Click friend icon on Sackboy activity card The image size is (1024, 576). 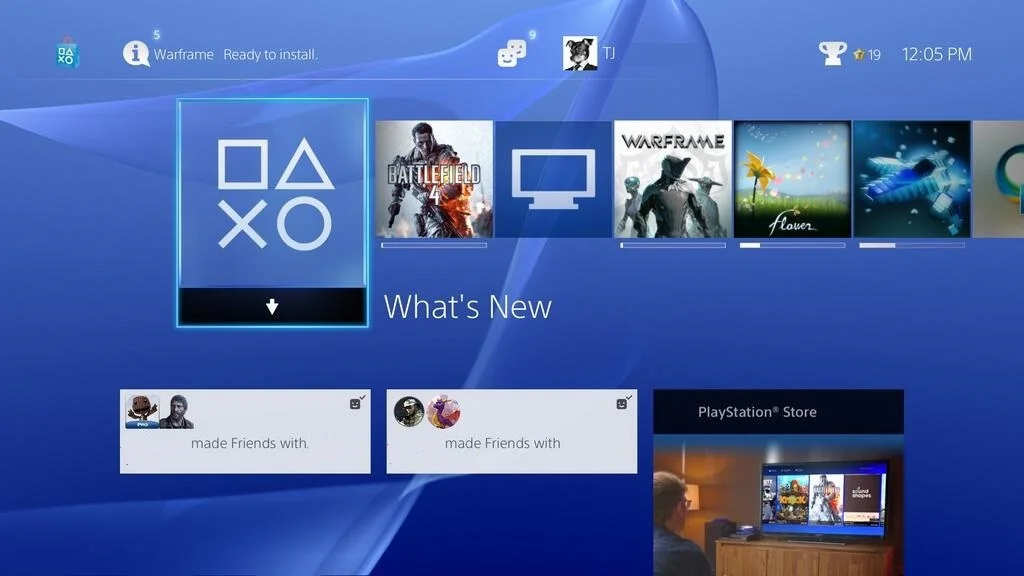(x=357, y=402)
